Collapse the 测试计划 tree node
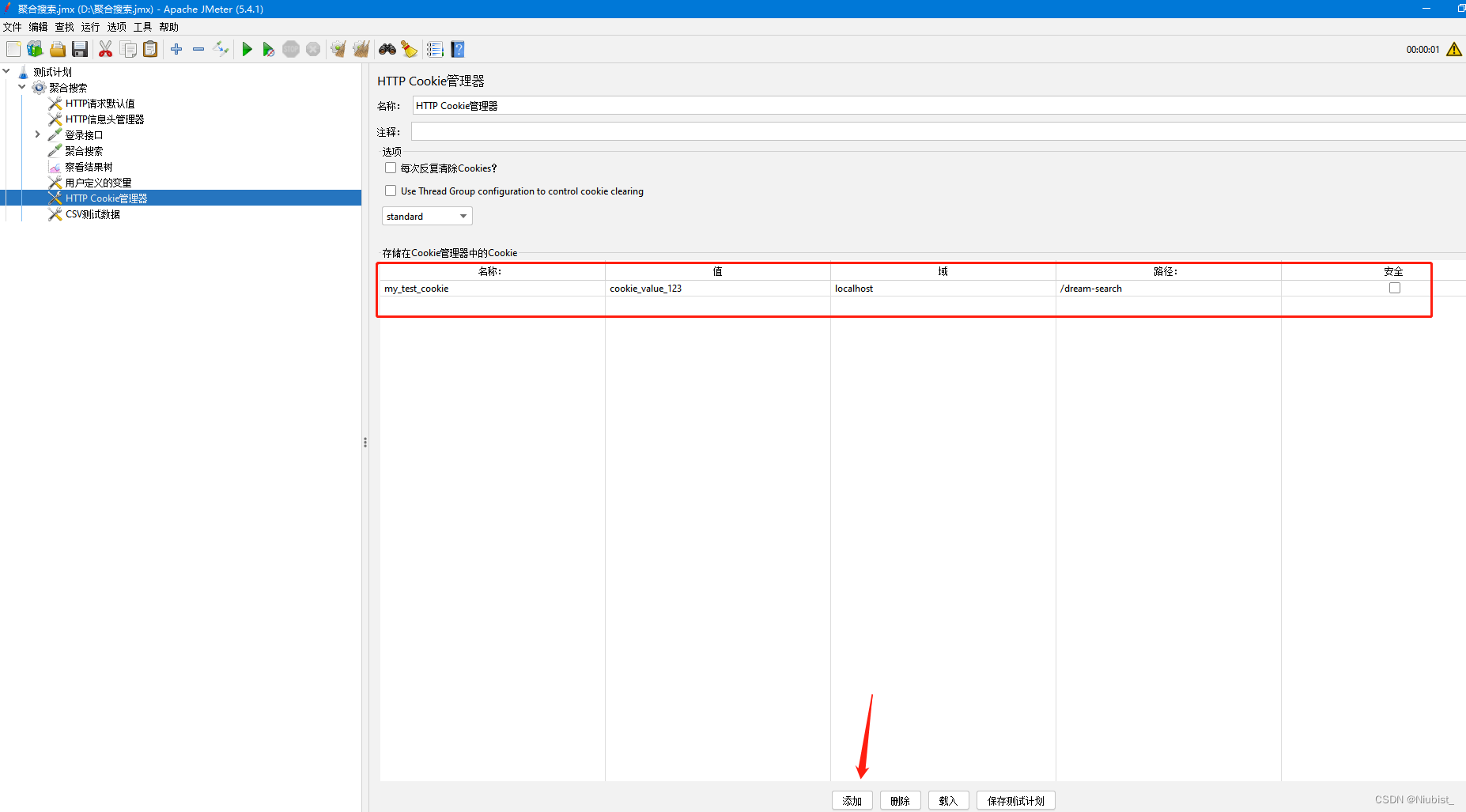Screen dimensions: 1466x812 click(x=6, y=71)
